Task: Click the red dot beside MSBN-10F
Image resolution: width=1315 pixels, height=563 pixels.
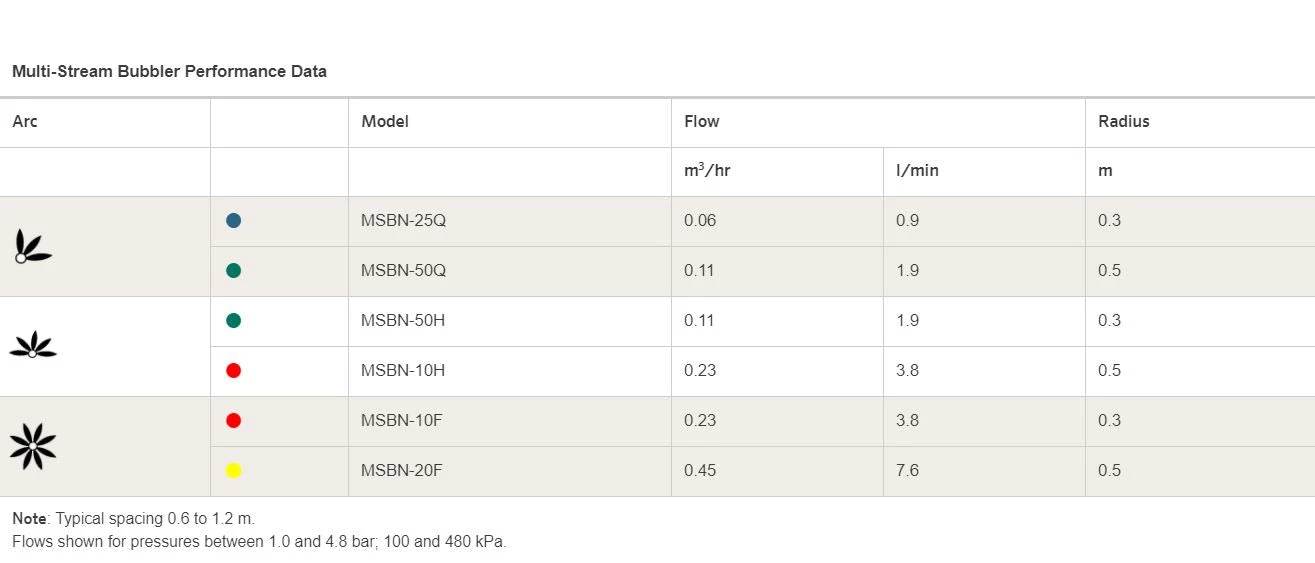Action: (x=233, y=421)
